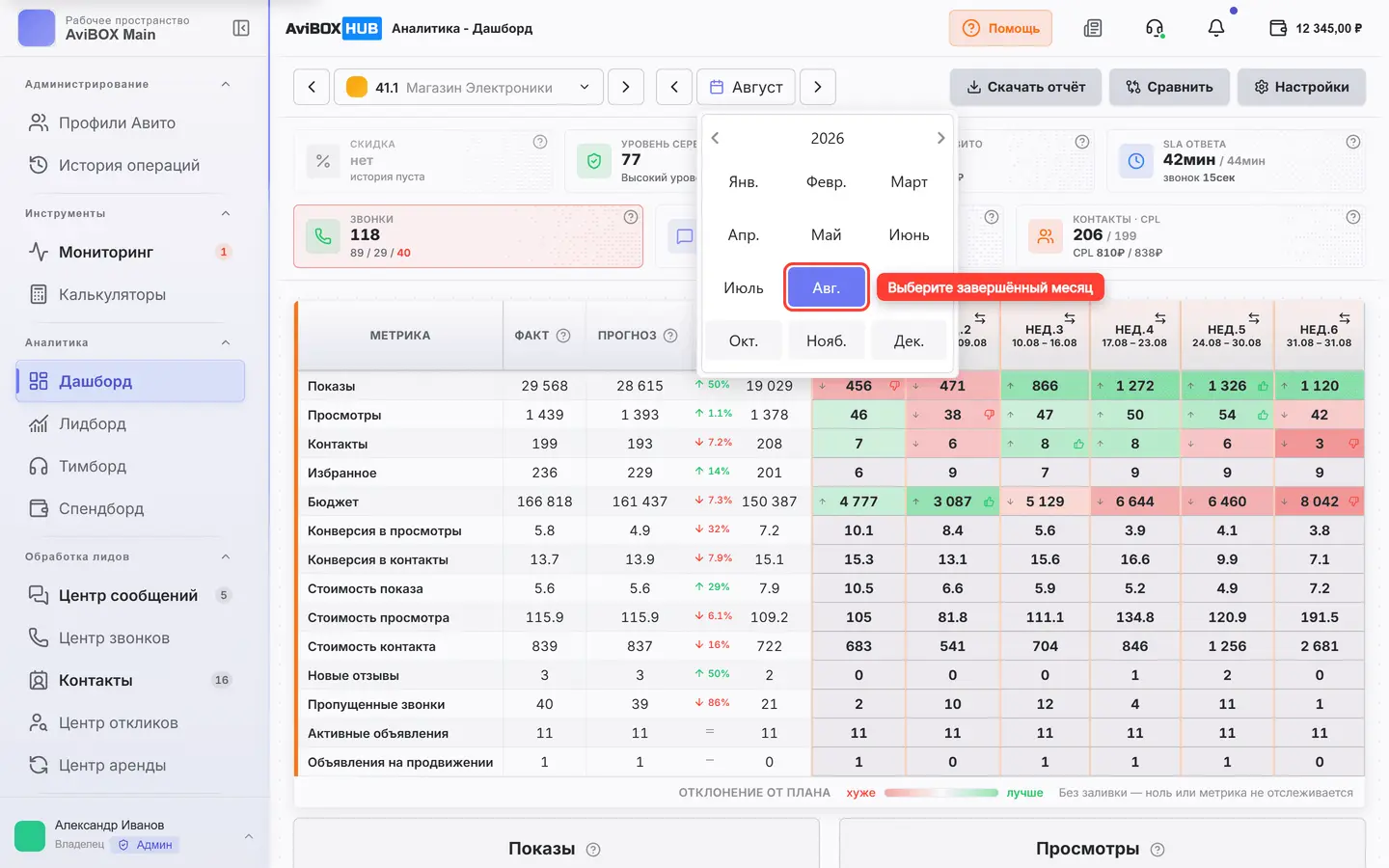Collapse the sidebar panel icon
The image size is (1389, 868).
241,28
